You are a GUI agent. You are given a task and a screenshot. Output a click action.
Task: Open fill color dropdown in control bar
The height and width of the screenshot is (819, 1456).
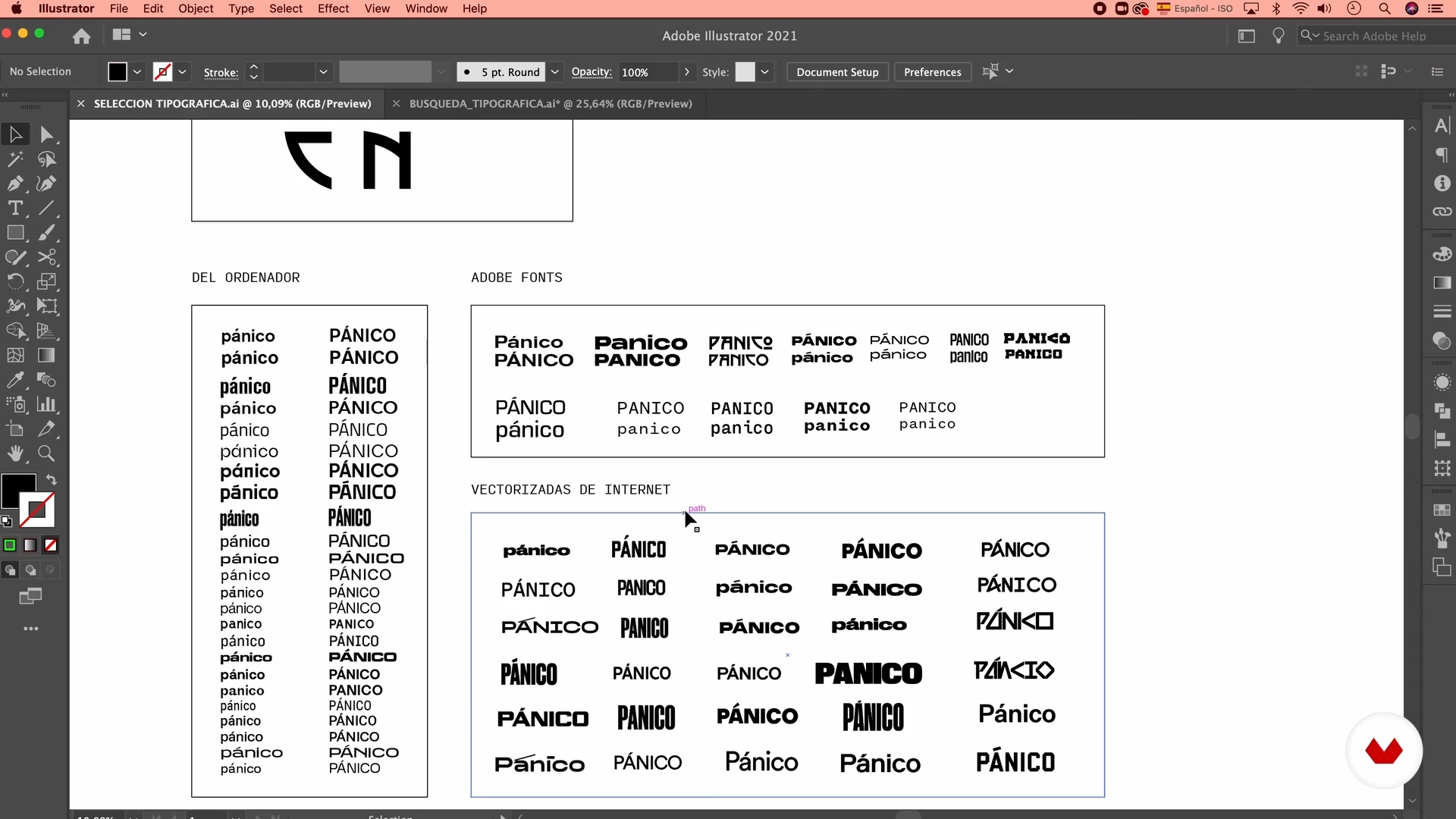pyautogui.click(x=137, y=72)
